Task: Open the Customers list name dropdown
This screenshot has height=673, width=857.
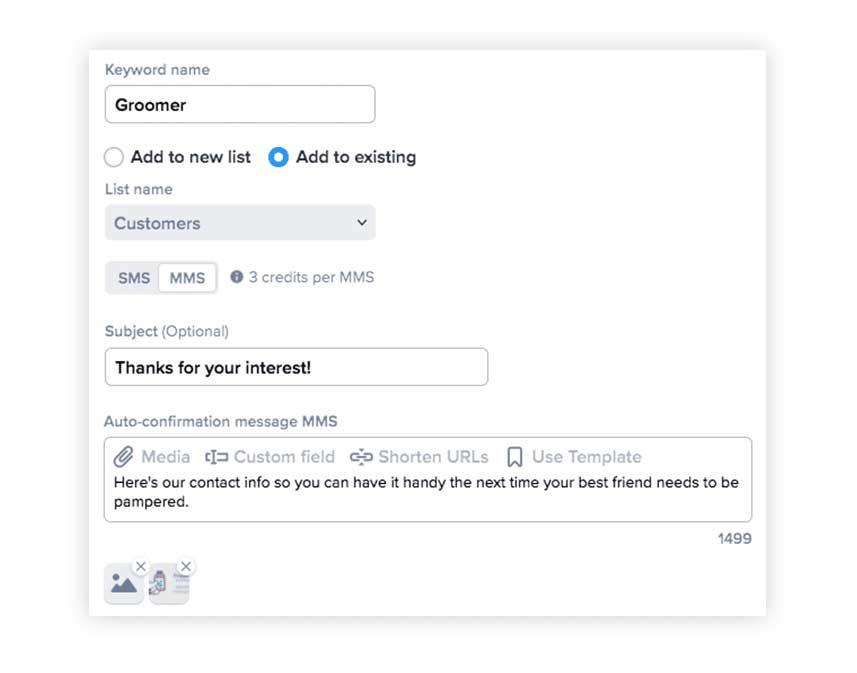Action: [x=240, y=223]
